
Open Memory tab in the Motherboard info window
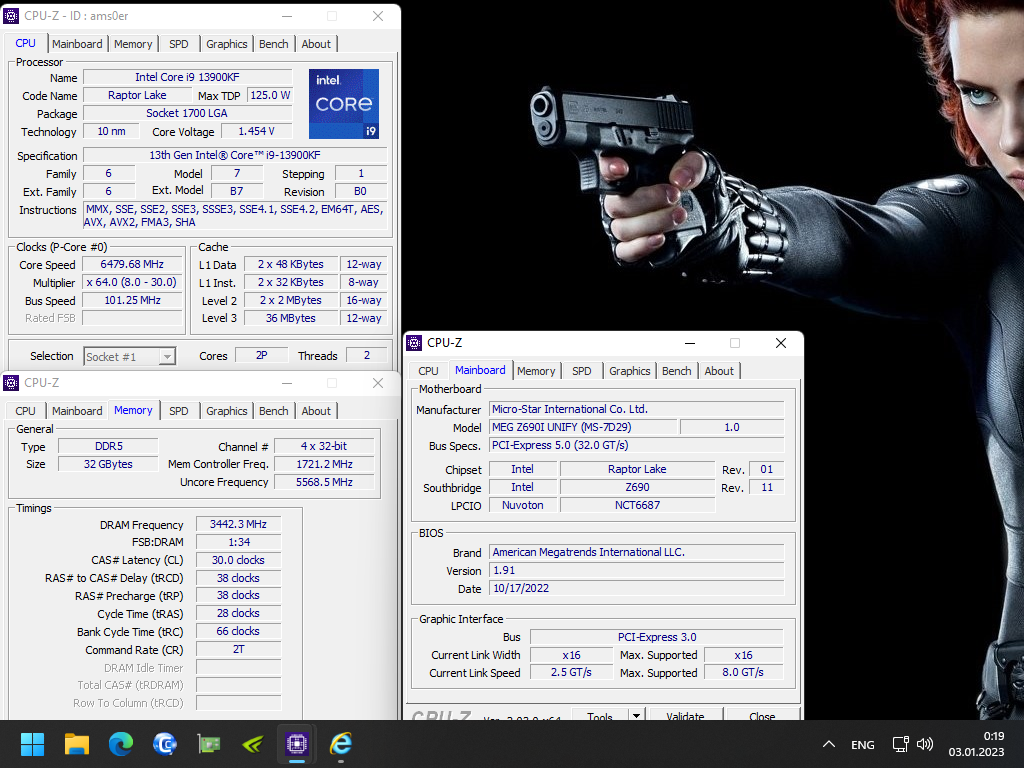(536, 371)
